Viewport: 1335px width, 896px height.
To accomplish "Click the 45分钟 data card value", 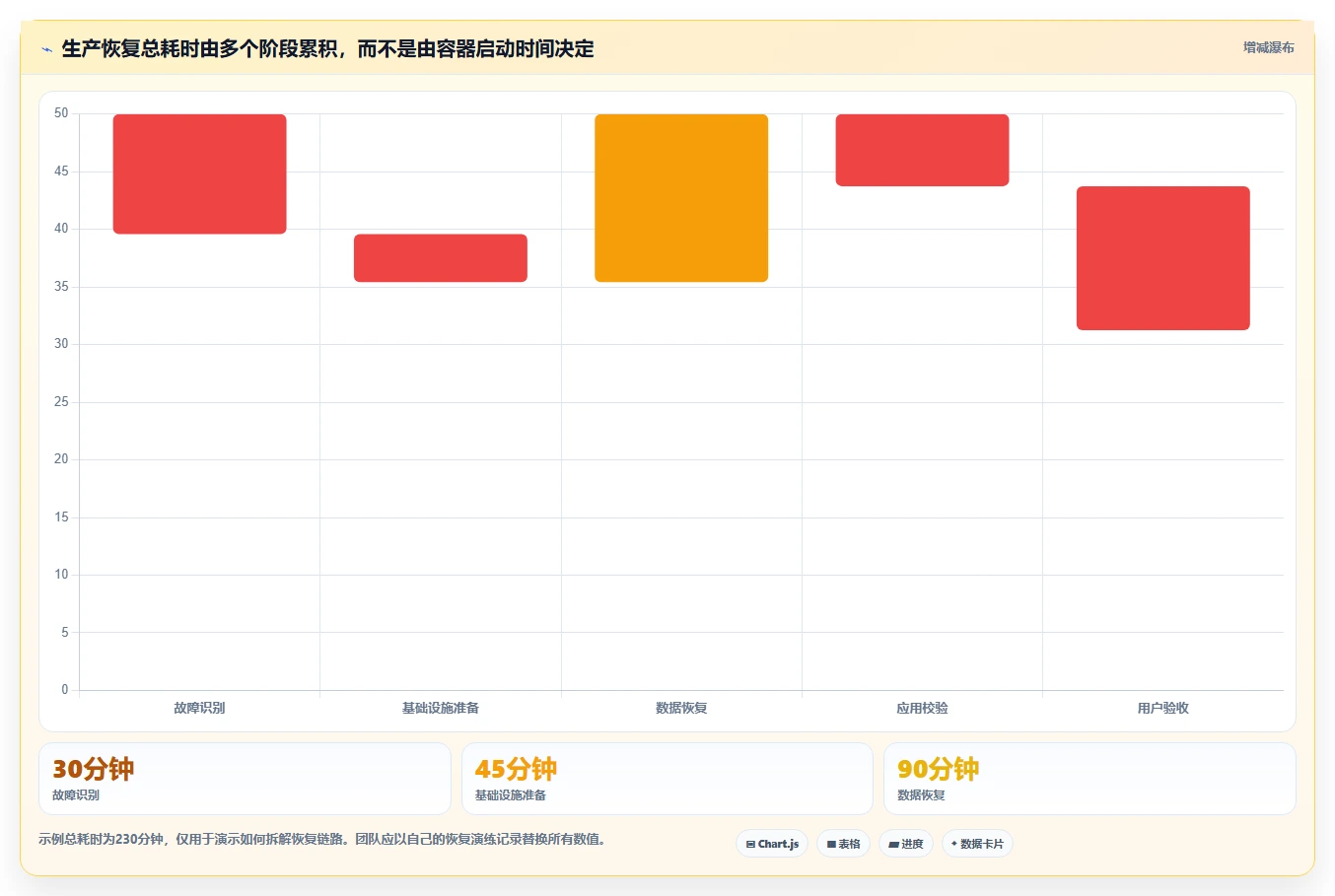I will click(516, 769).
